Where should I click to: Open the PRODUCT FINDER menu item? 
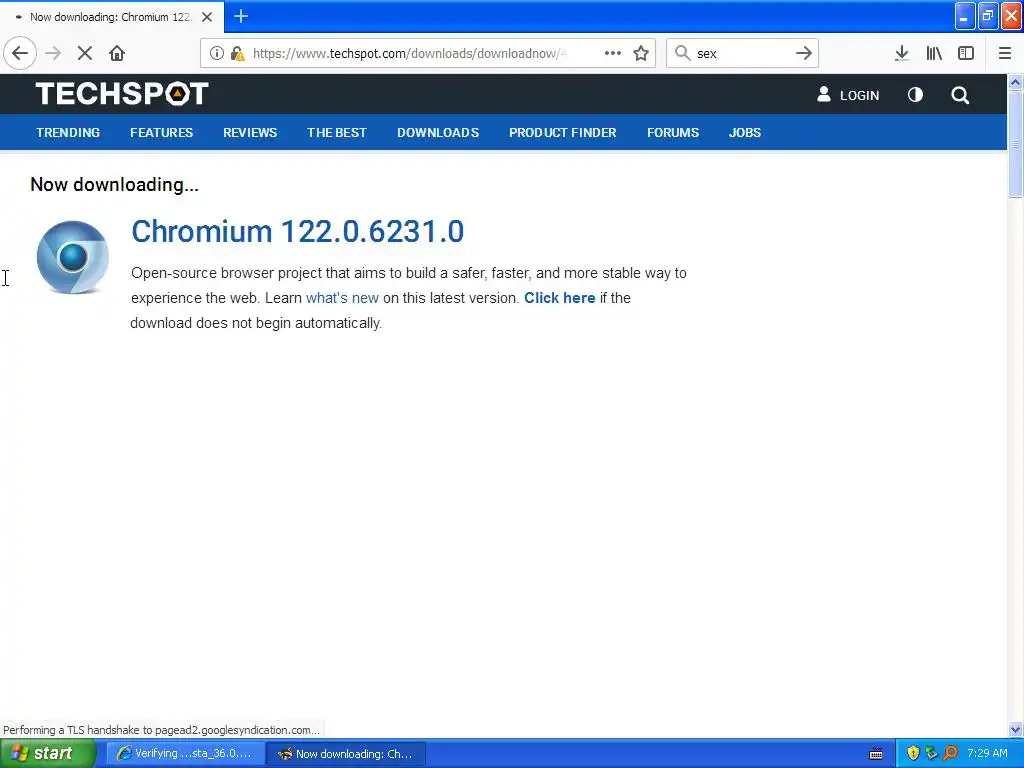563,133
